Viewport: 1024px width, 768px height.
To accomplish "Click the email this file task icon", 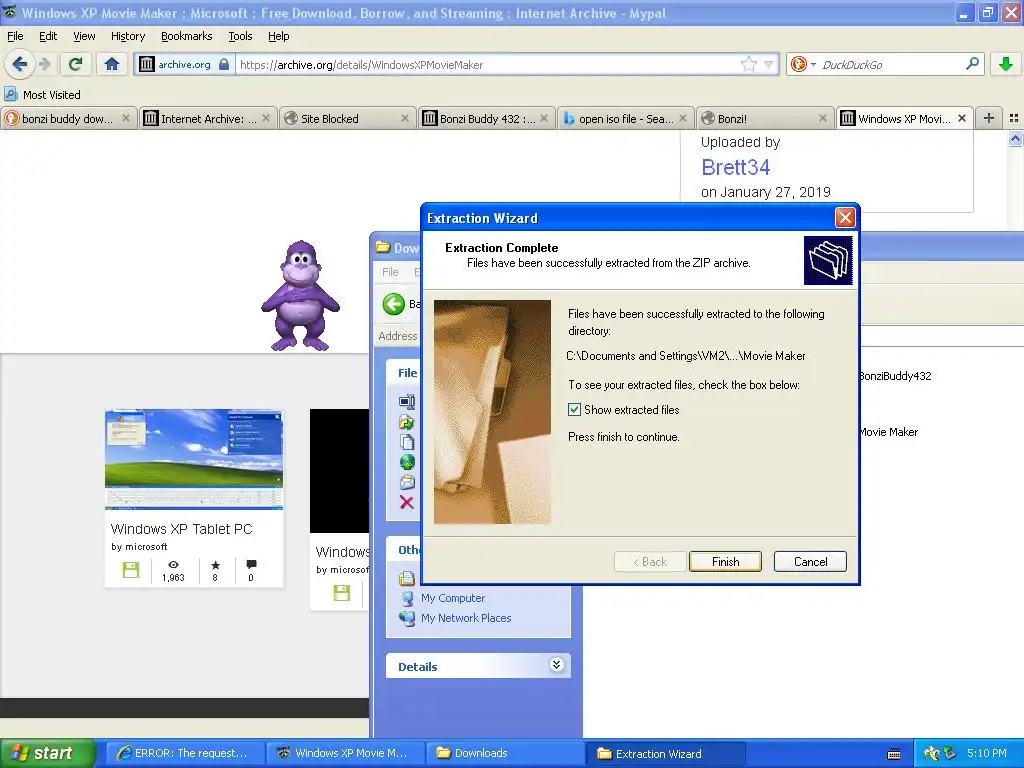I will [x=407, y=483].
